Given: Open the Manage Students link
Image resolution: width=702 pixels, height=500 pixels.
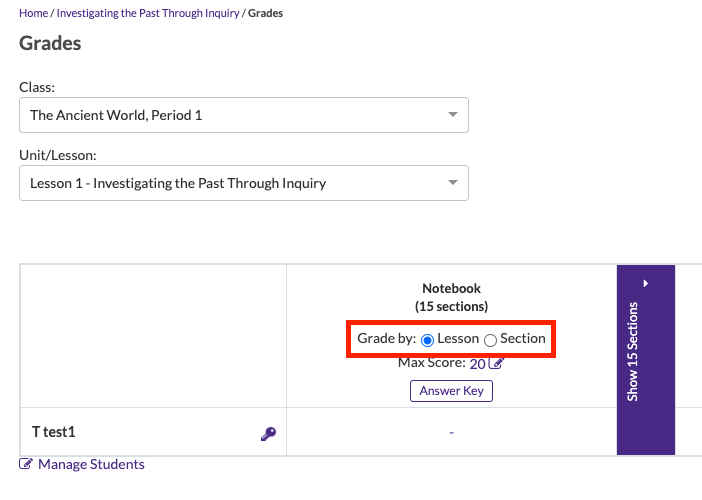Looking at the screenshot, I should 91,464.
